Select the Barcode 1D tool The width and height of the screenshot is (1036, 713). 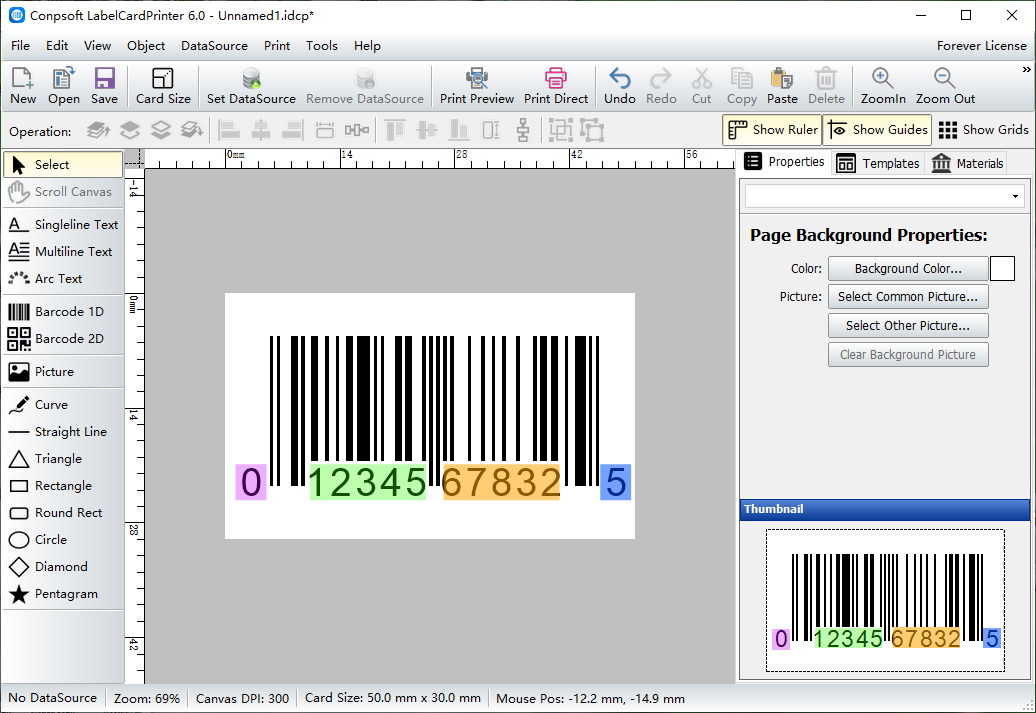[63, 311]
